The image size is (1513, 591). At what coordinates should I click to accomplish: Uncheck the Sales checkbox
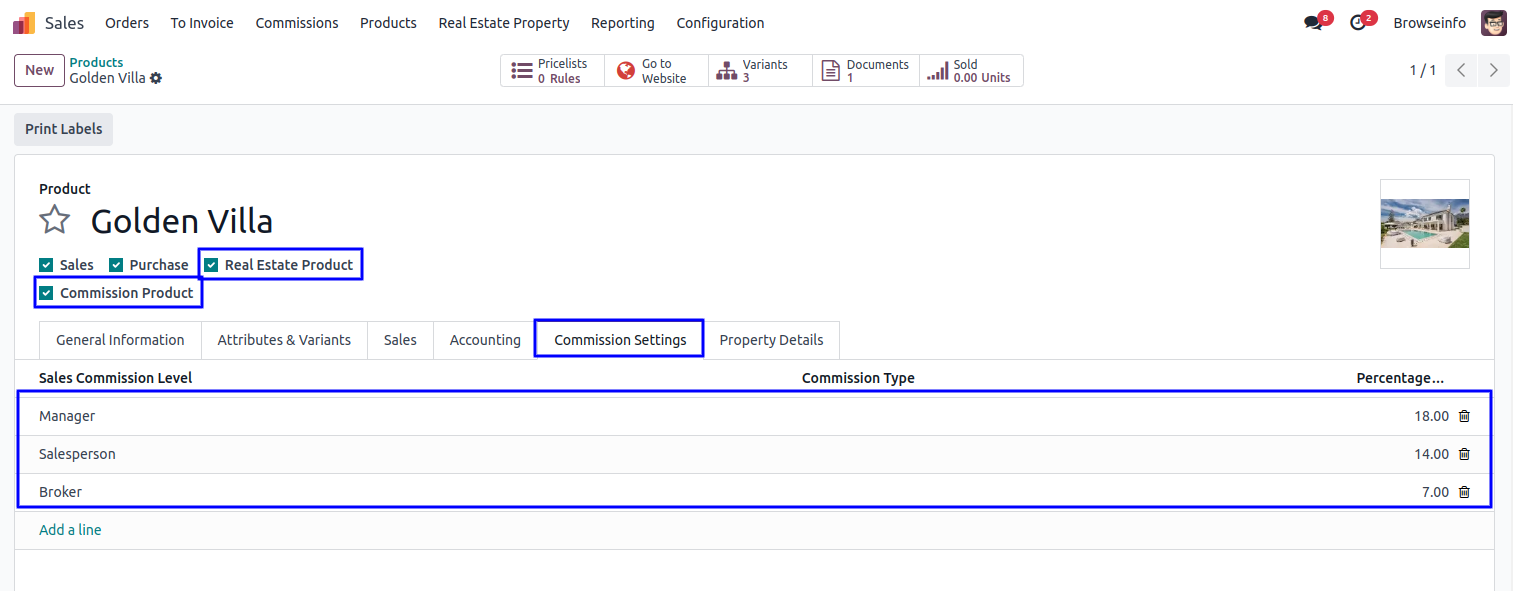(46, 265)
